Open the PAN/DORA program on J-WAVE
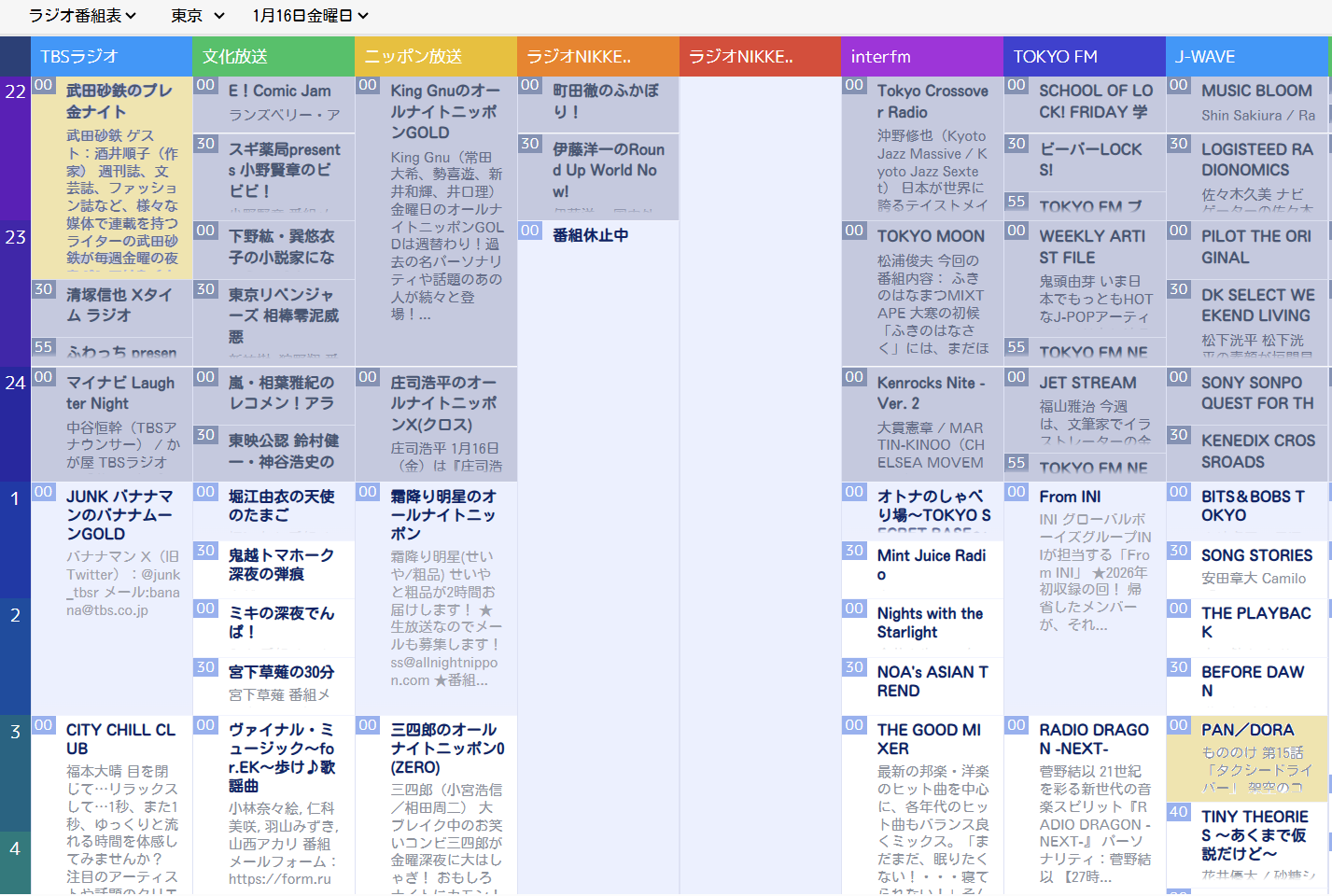 [x=1247, y=730]
